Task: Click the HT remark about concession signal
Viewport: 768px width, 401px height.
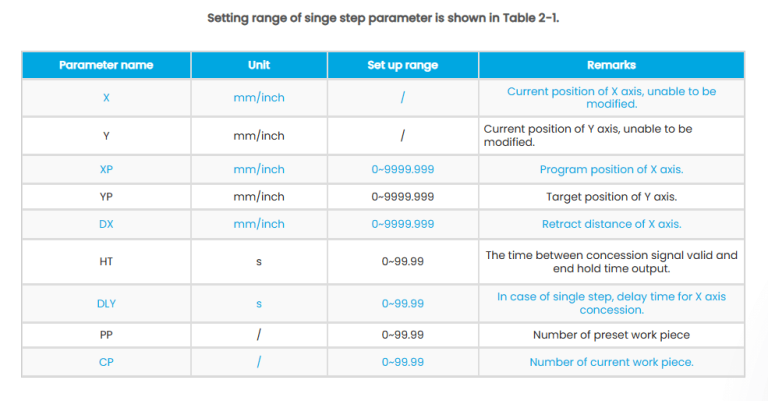Action: pos(611,261)
